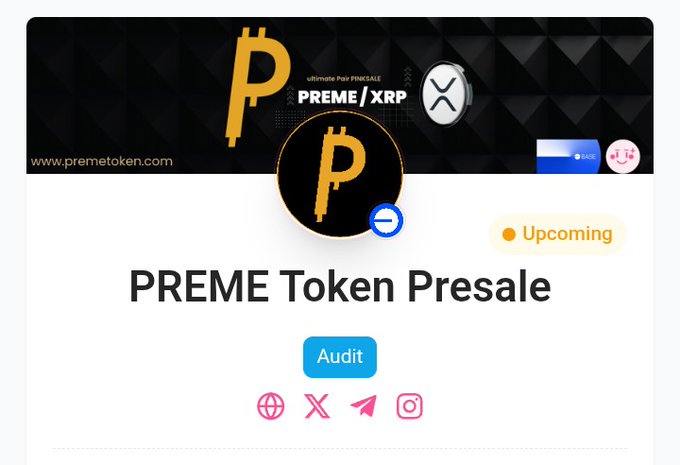Screen dimensions: 680x465
Task: Click upward chevrons right of PREME/XRP text
Action: coord(408,77)
